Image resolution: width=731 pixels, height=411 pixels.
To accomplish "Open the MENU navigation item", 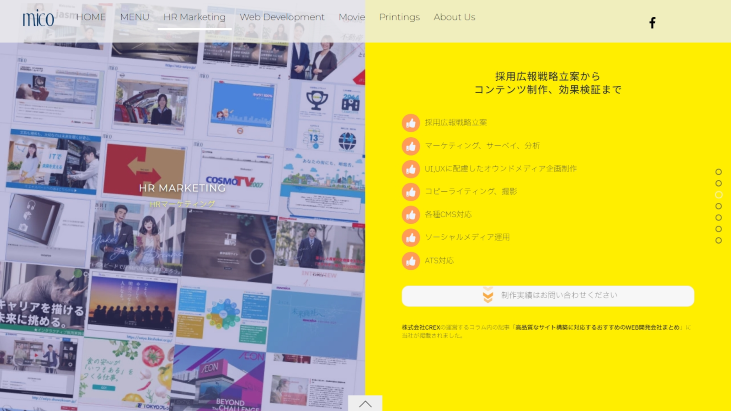I will tap(134, 17).
